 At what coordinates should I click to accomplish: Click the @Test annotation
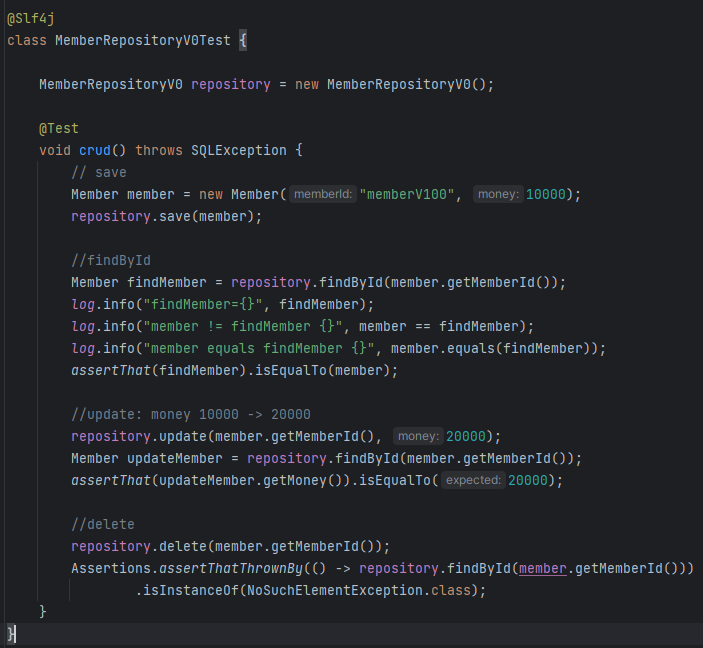[59, 129]
